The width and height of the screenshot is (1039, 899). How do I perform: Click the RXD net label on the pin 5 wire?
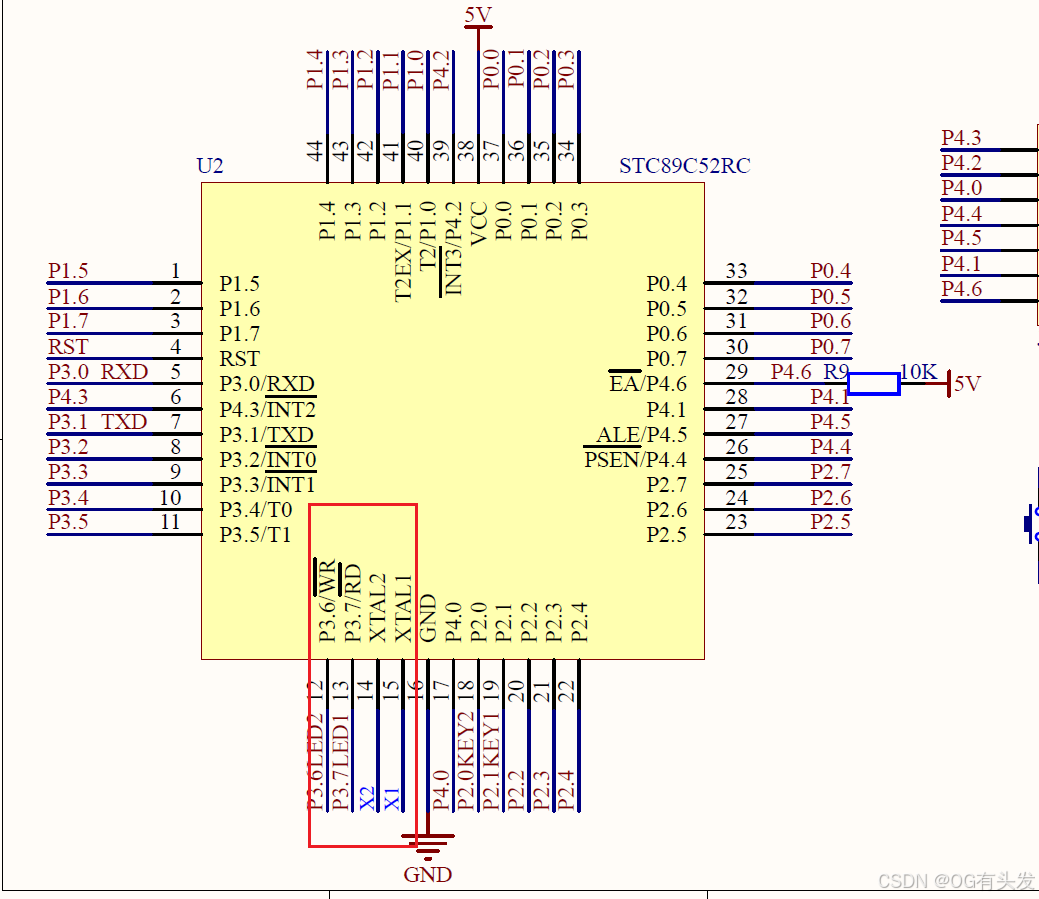[x=124, y=372]
